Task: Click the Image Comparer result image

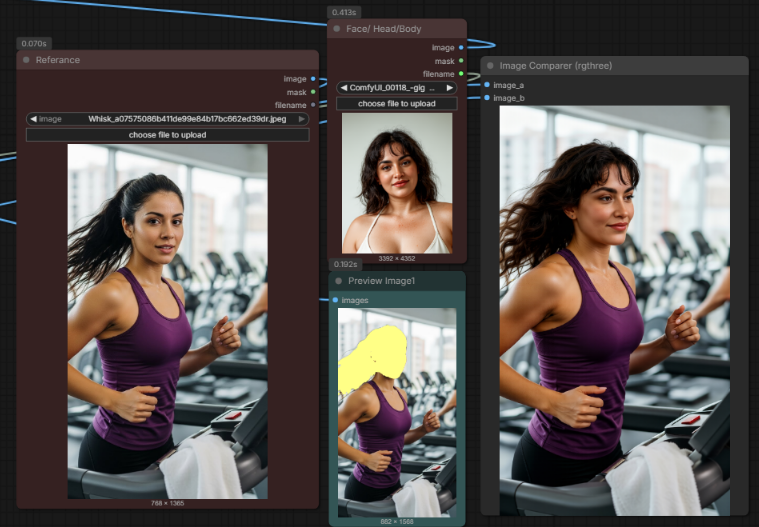Action: click(615, 310)
